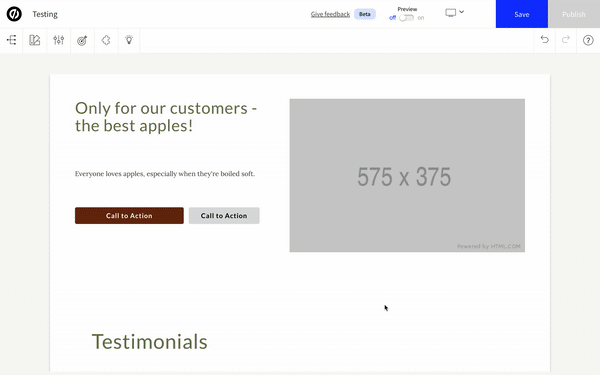This screenshot has width=600, height=375.
Task: Open the integrations puzzle piece icon
Action: (106, 40)
